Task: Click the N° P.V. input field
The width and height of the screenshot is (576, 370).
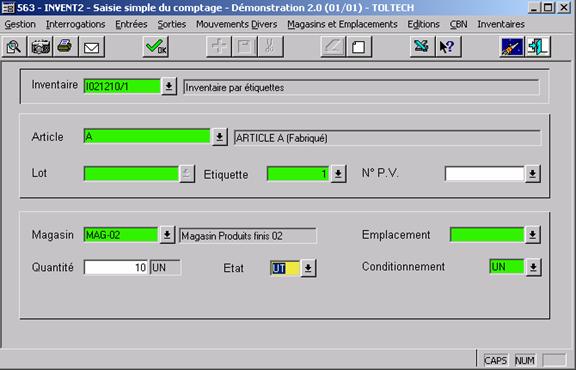Action: (484, 173)
